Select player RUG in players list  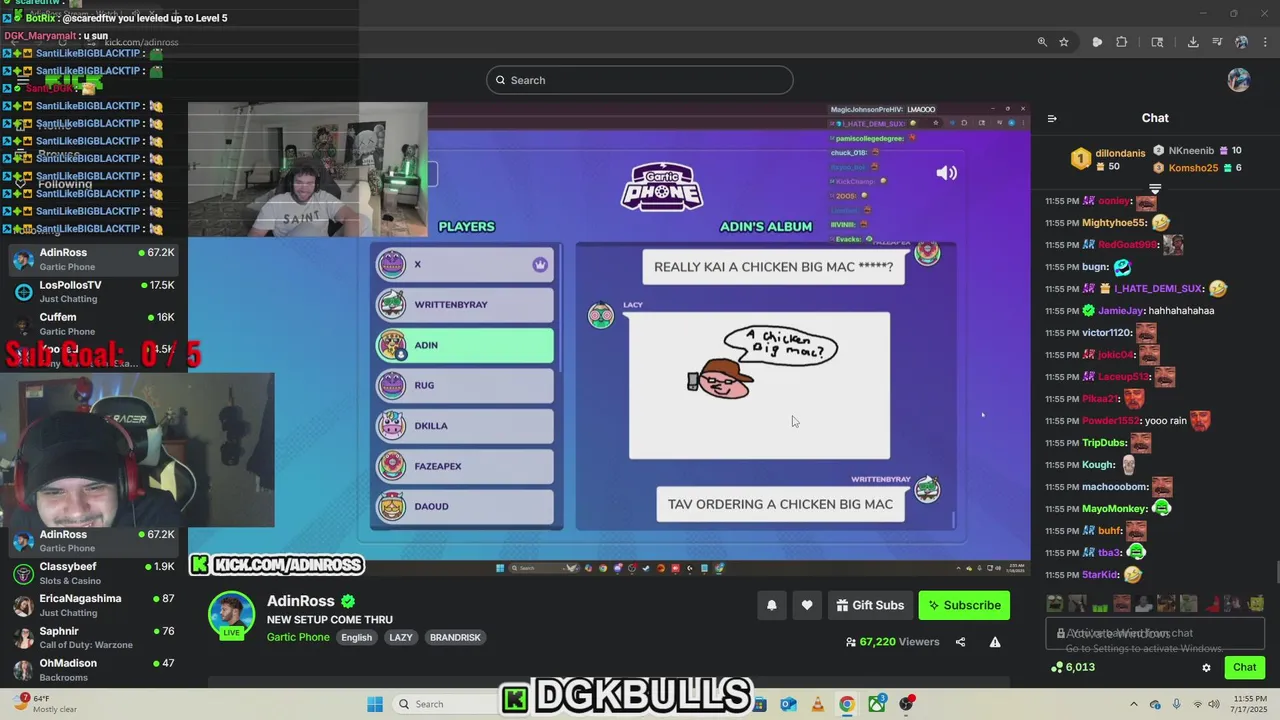click(x=464, y=385)
